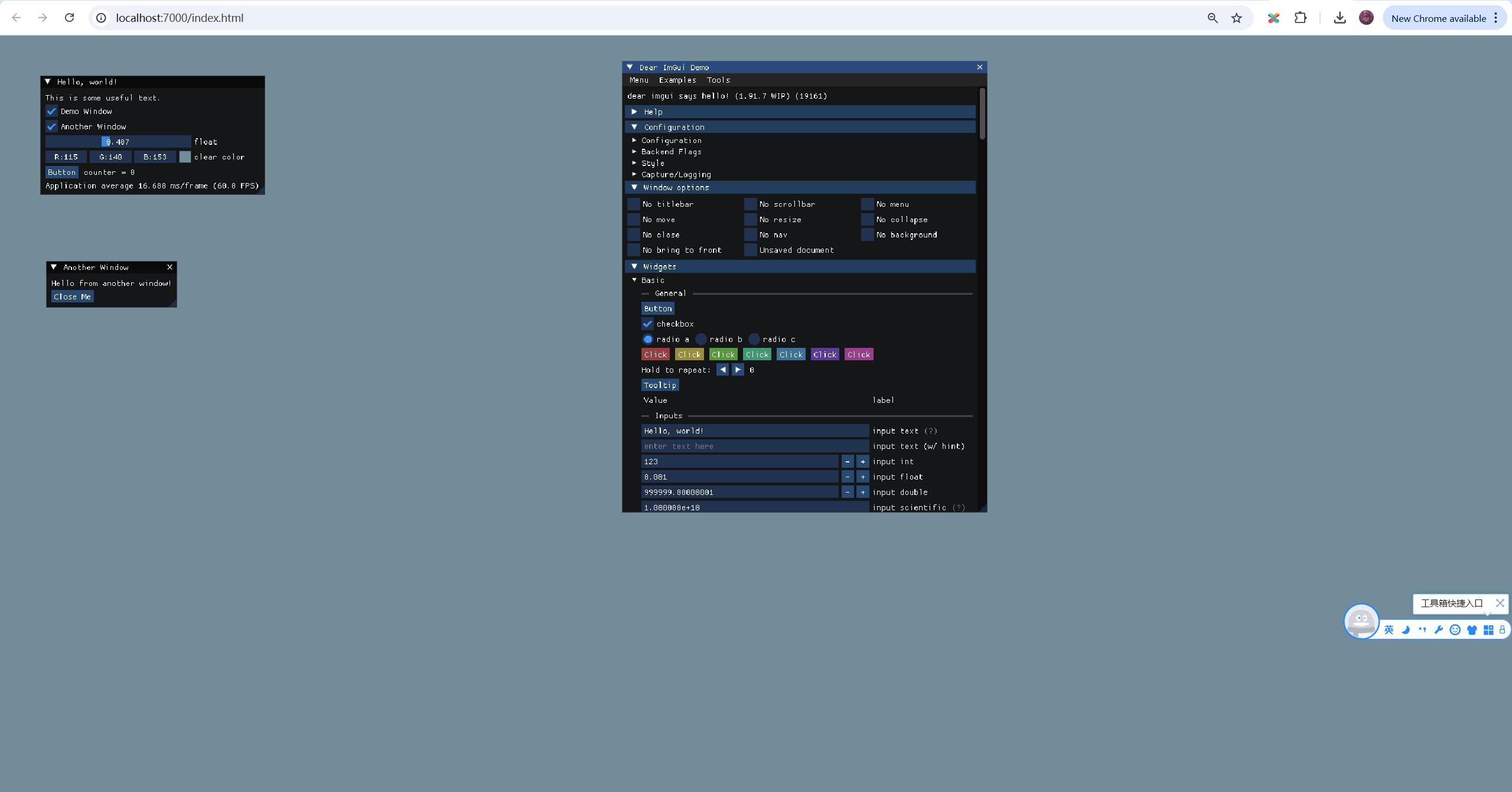This screenshot has width=1512, height=792.
Task: Open the Menu menu in demo window
Action: (638, 80)
